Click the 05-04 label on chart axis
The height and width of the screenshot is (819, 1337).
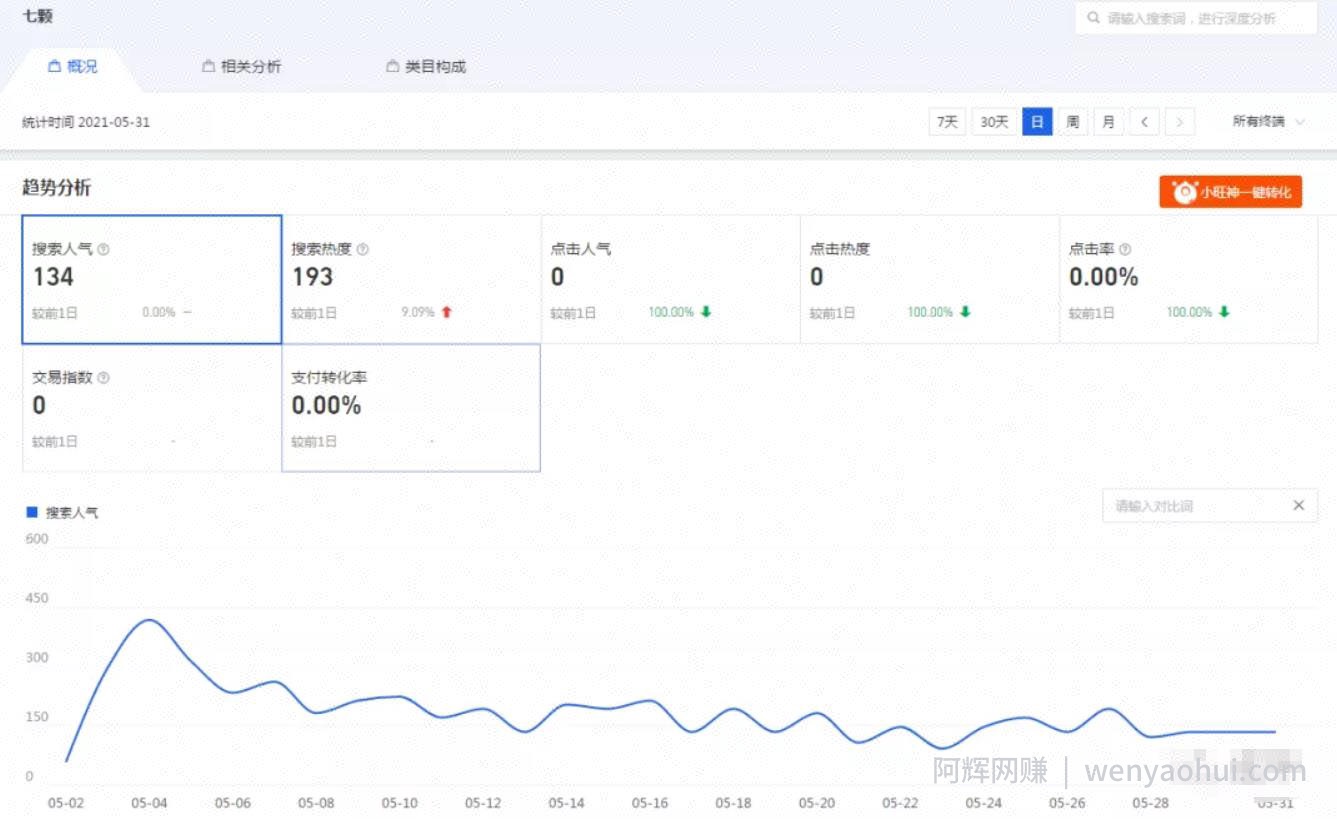click(x=148, y=803)
